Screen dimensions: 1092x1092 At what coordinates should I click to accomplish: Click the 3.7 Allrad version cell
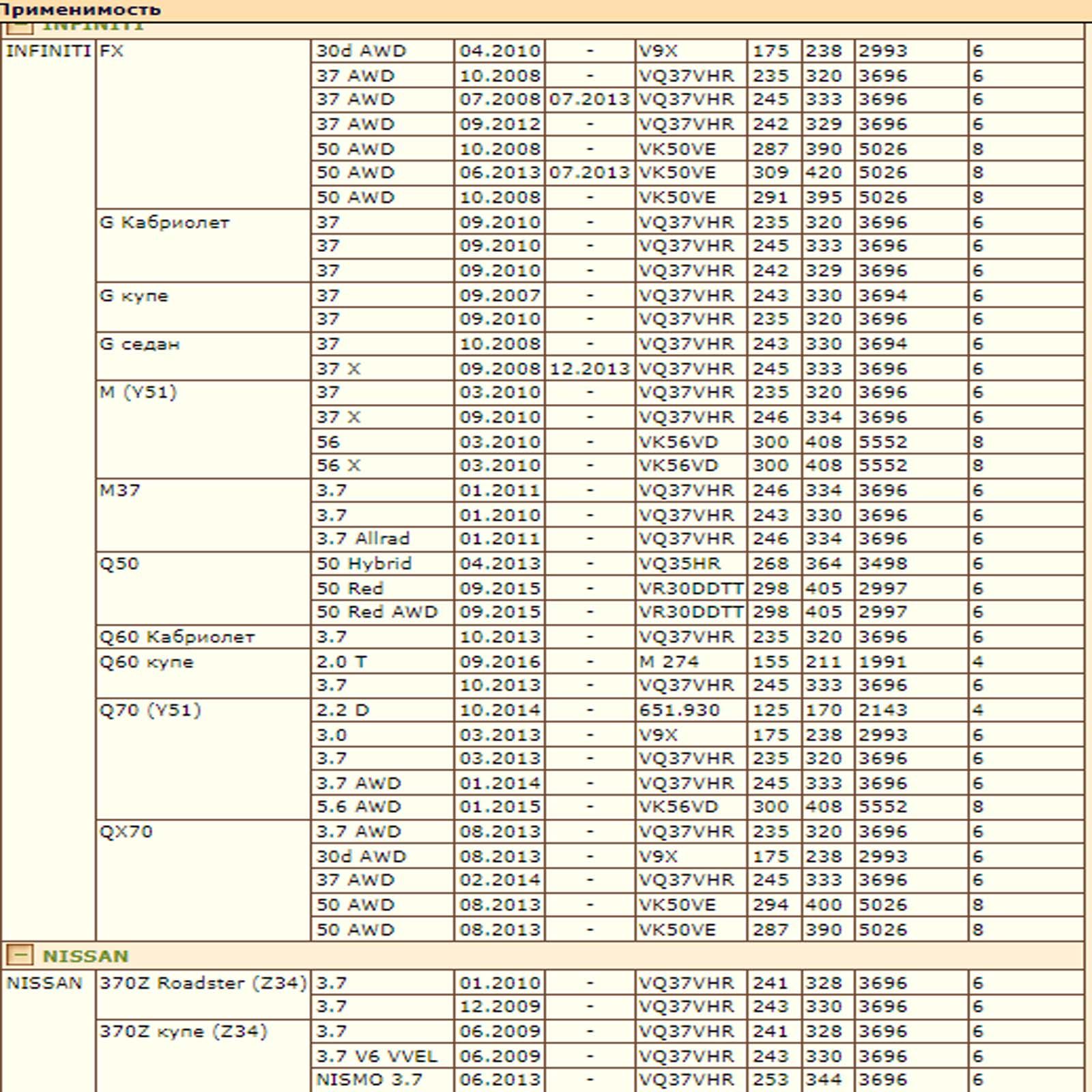362,538
